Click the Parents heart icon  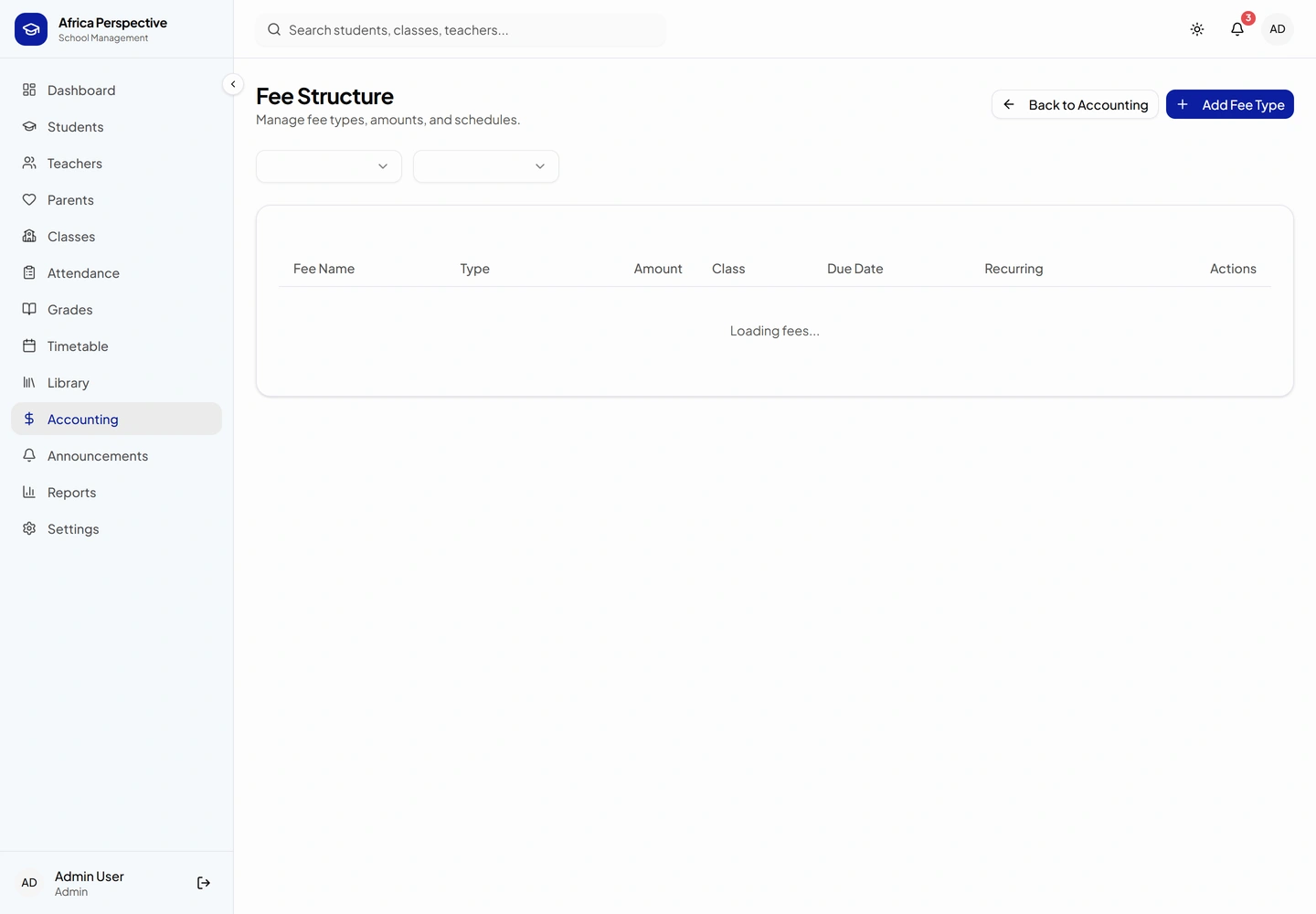coord(29,199)
